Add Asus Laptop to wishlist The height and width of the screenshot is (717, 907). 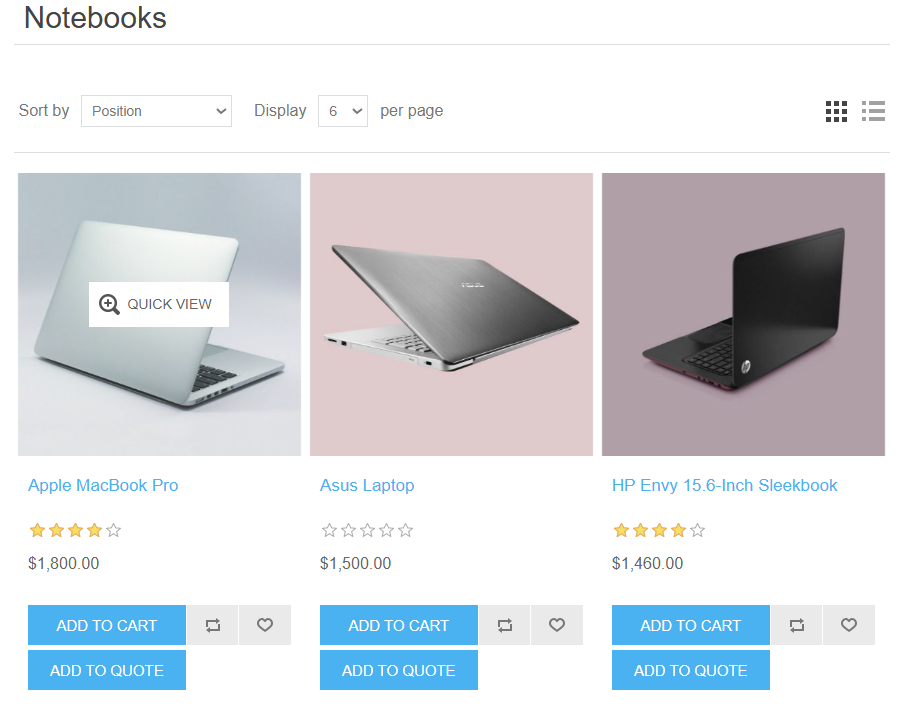pos(557,625)
